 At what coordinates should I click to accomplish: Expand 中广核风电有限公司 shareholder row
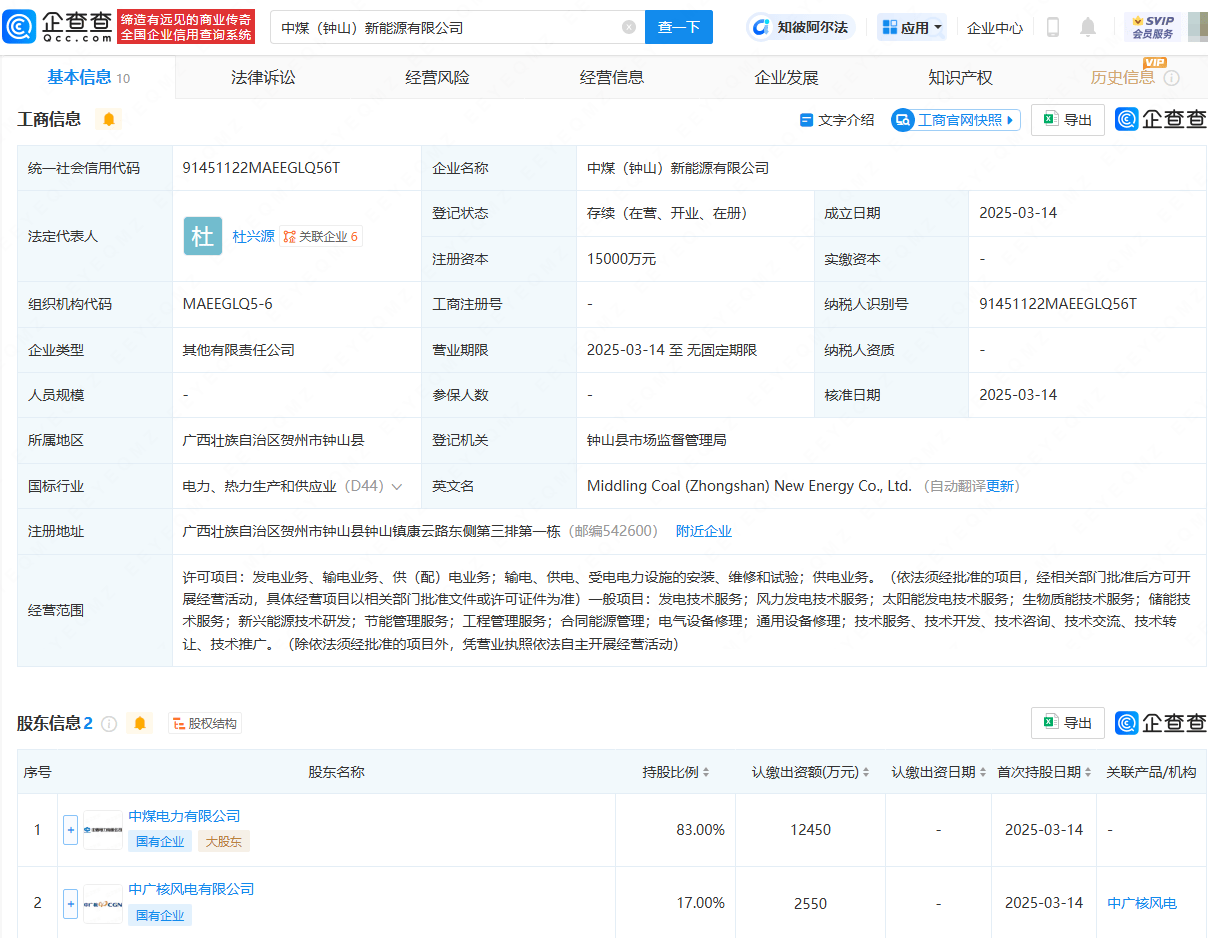[x=70, y=903]
